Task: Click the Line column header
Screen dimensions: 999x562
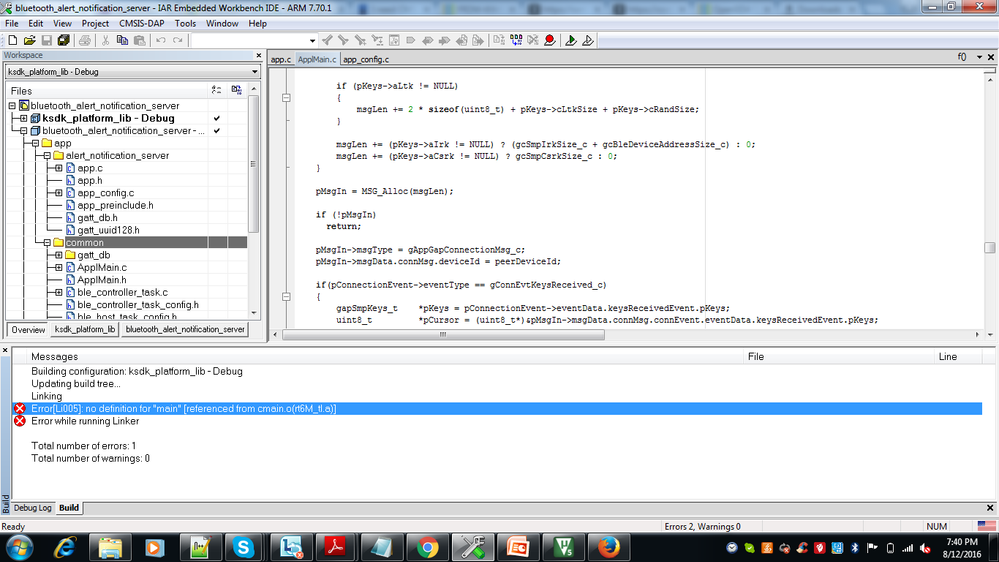Action: [956, 357]
